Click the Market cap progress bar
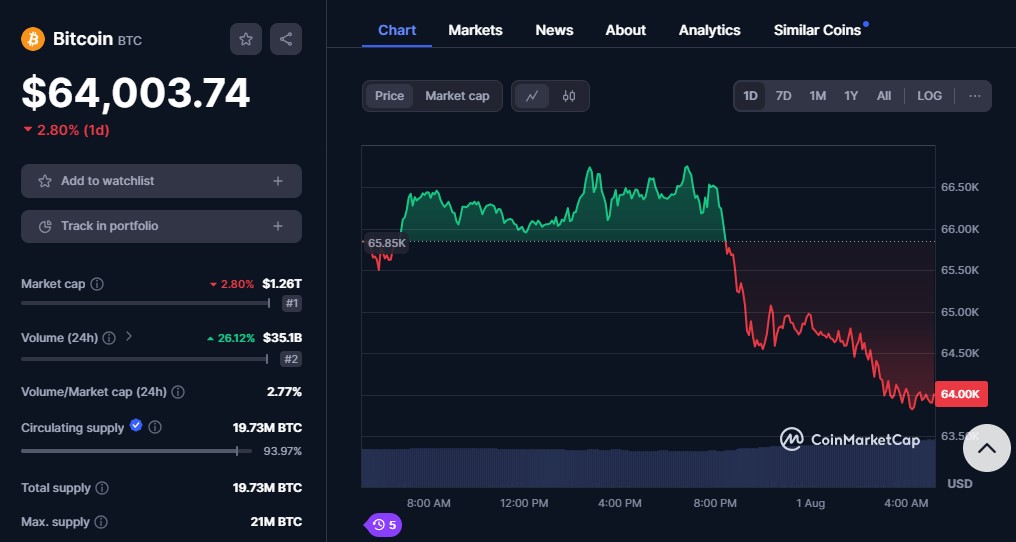Screen dimensions: 1016x542 146,303
